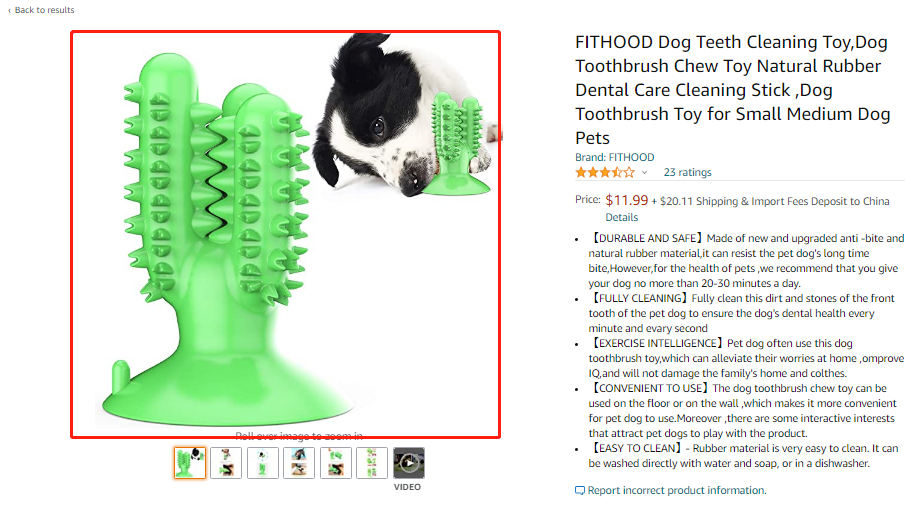917x519 pixels.
Task: Open the 'Brand: FITHOOD' link
Action: [x=614, y=157]
